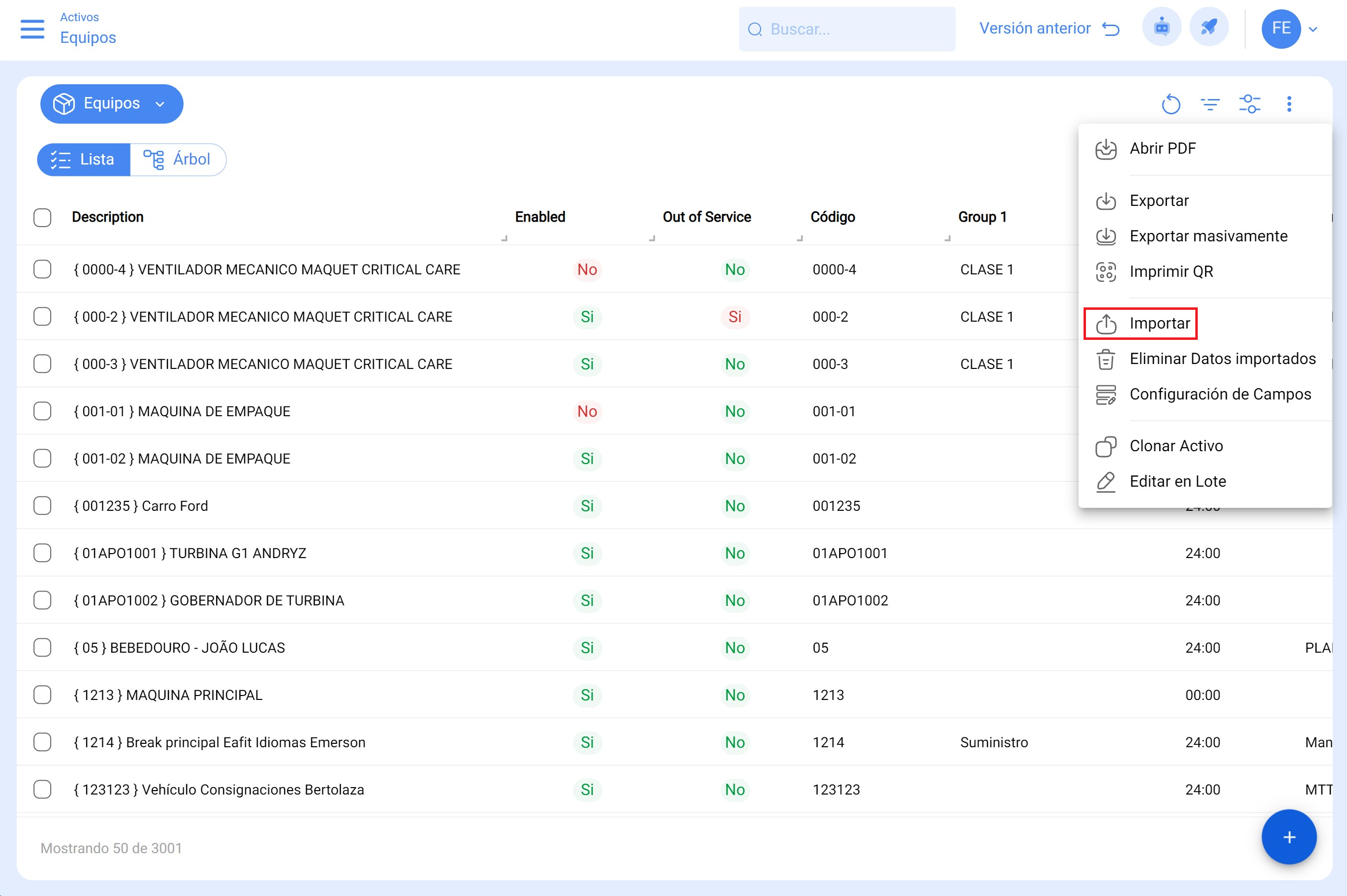1347x896 pixels.
Task: Check the Carro Ford row checkbox
Action: point(42,506)
